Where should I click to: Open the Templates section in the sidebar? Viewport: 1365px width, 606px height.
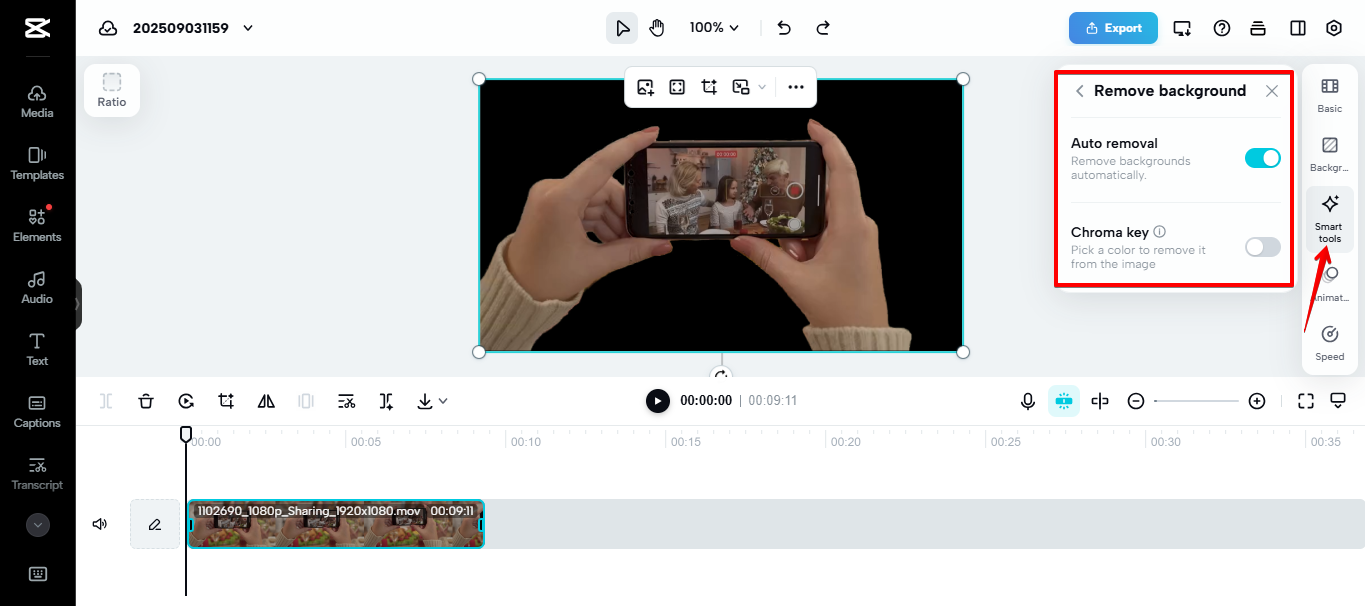[x=37, y=164]
